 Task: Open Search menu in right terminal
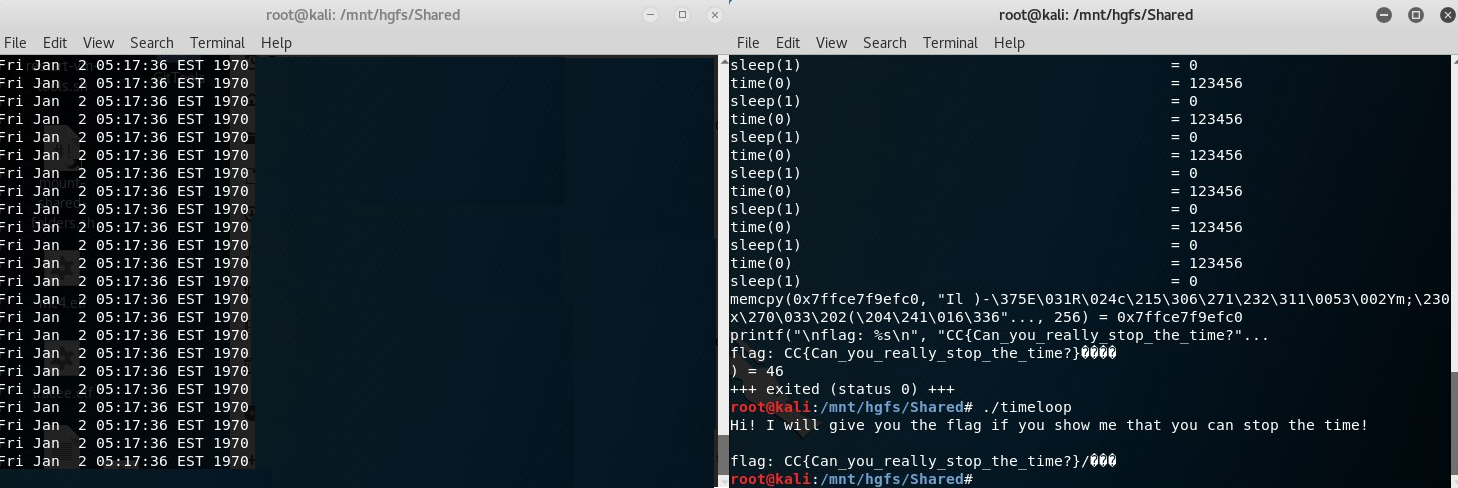coord(885,43)
